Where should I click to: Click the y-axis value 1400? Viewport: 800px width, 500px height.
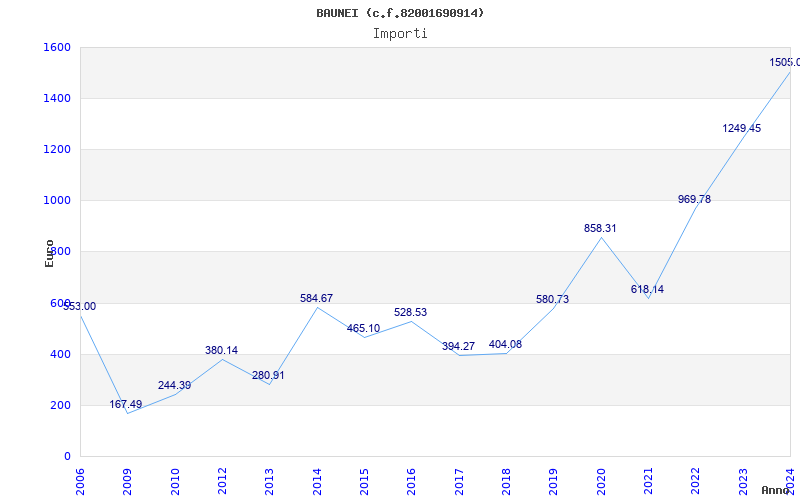point(57,98)
